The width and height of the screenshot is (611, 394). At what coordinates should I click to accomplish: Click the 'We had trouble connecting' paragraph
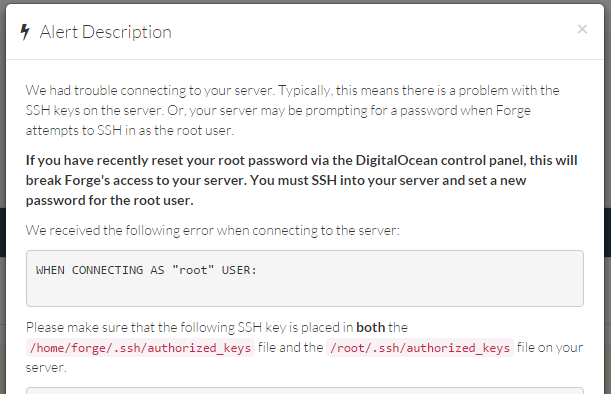[x=293, y=110]
